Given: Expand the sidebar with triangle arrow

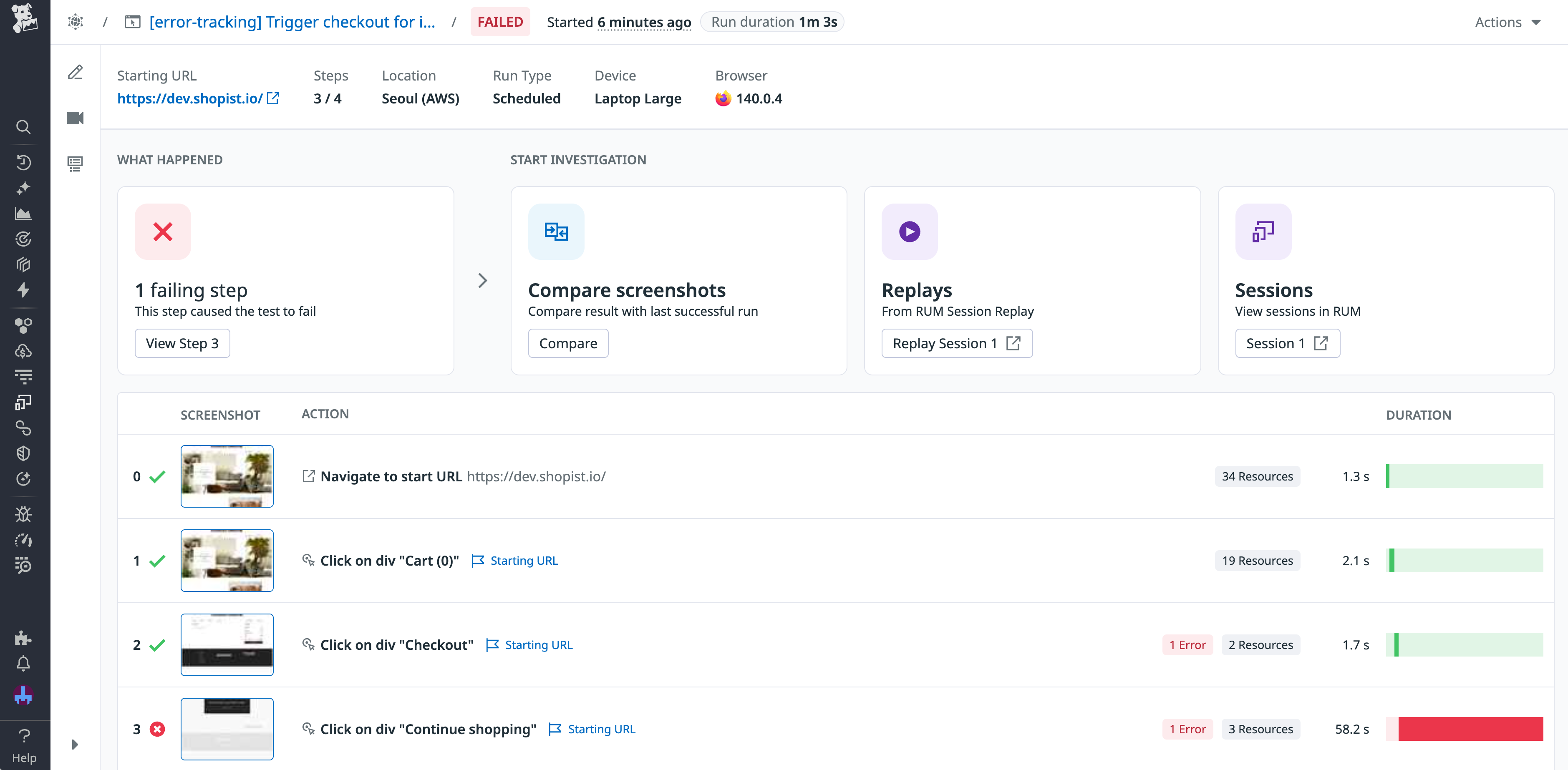Looking at the screenshot, I should [74, 745].
